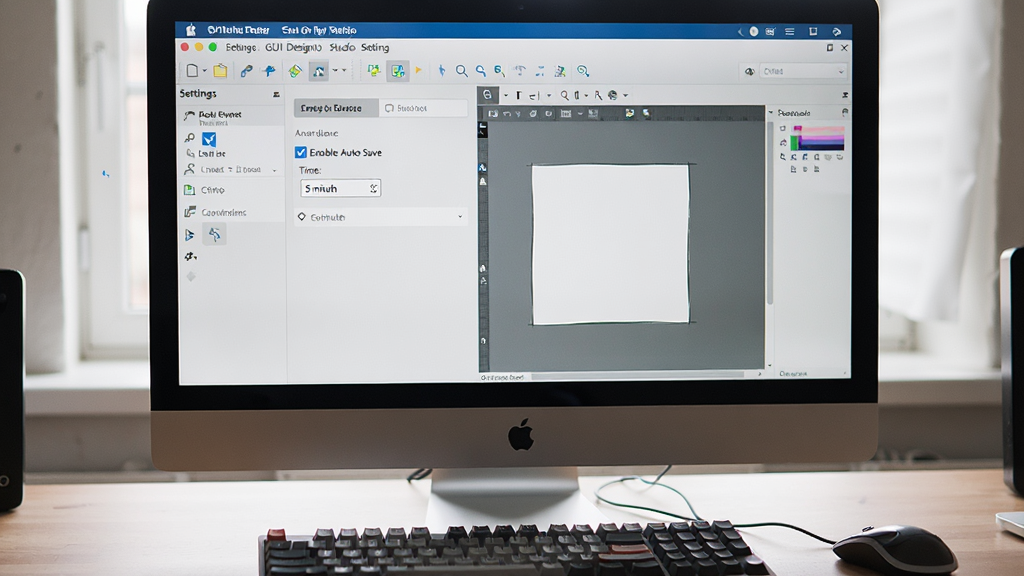Click the blue pin icon in the toolbar
Screen dimensions: 1024x576
tap(268, 71)
